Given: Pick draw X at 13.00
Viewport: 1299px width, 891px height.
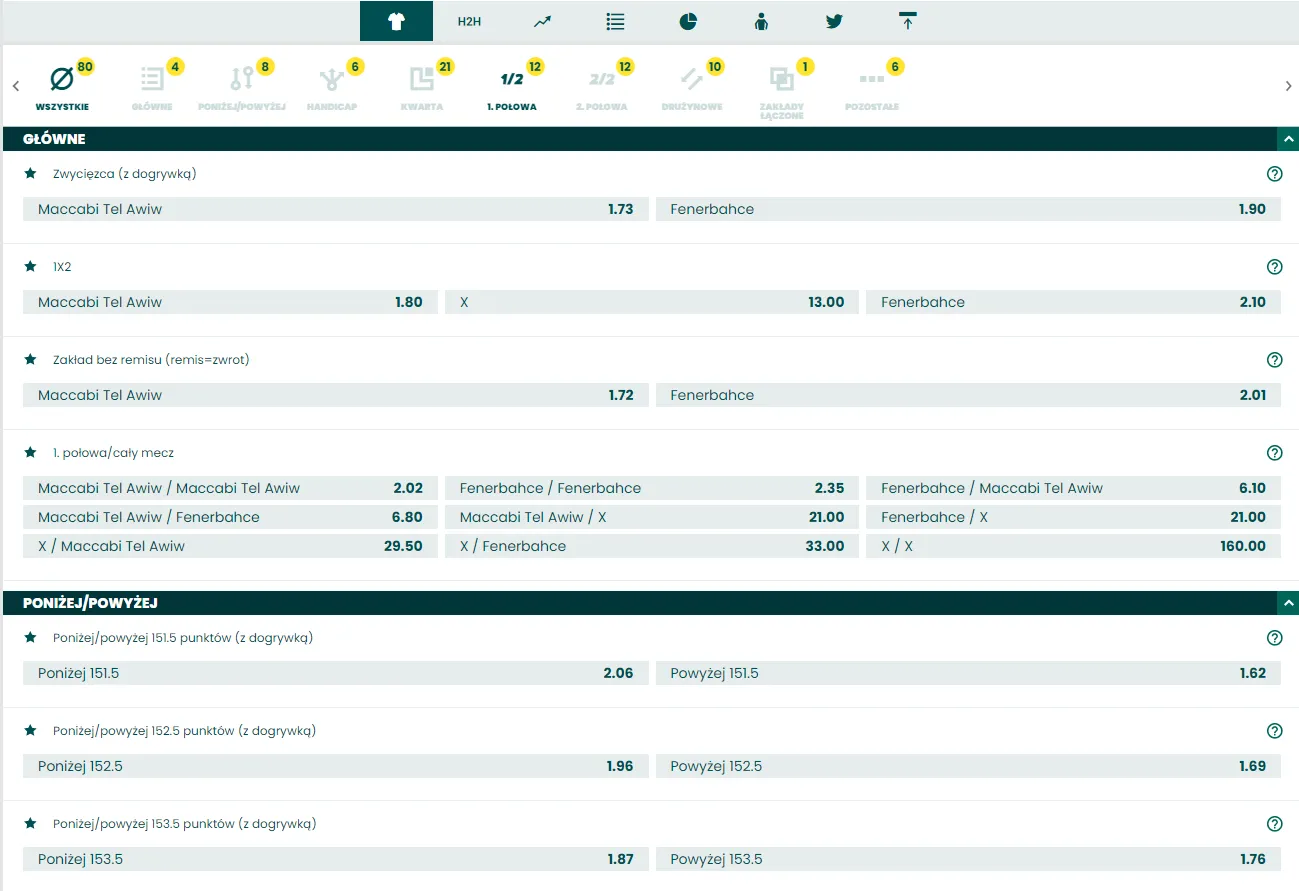Looking at the screenshot, I should point(652,302).
